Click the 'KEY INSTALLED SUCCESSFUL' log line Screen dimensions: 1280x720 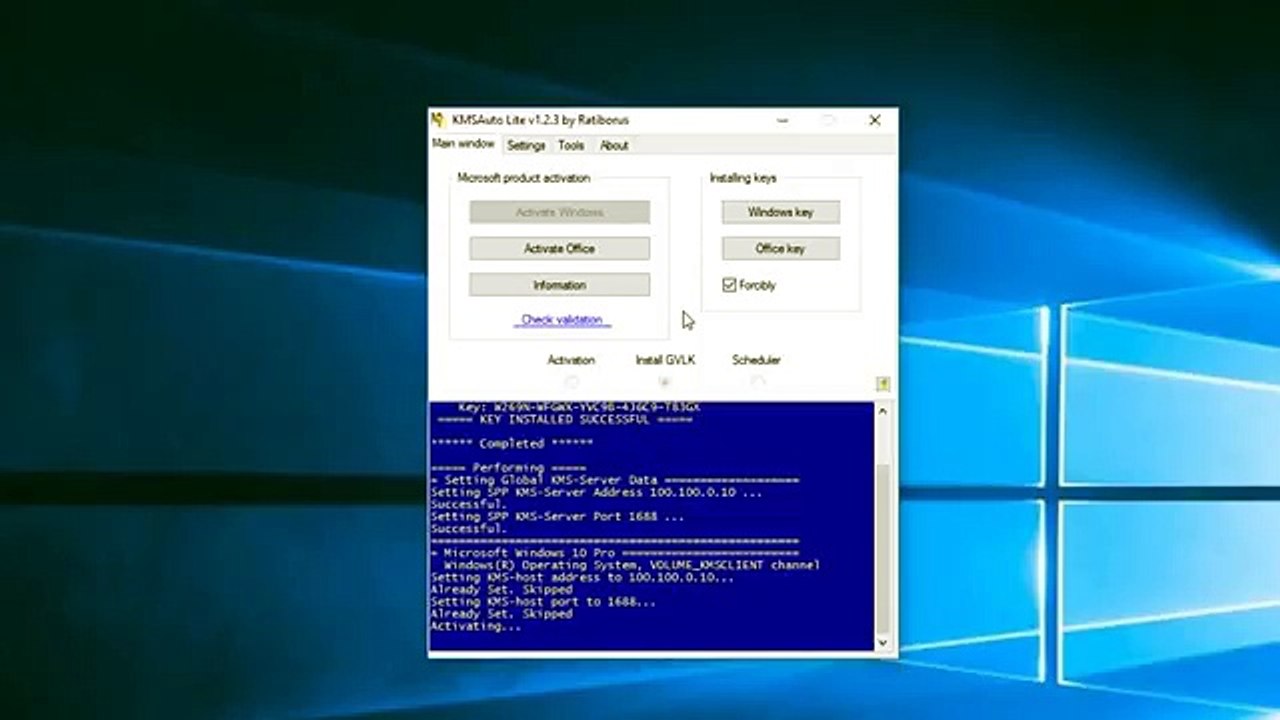(x=565, y=420)
